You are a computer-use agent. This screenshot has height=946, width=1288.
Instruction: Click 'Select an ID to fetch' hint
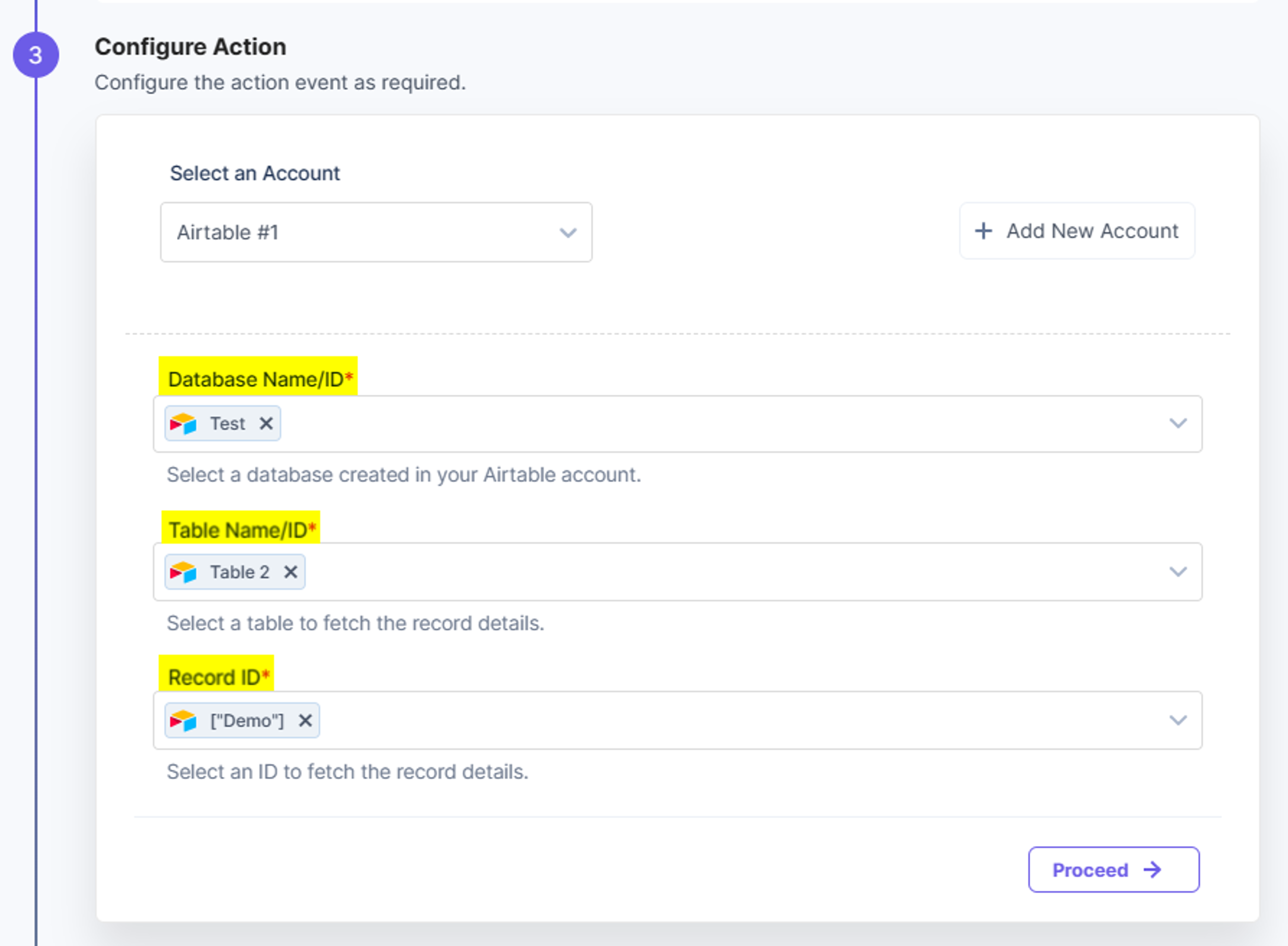[347, 772]
